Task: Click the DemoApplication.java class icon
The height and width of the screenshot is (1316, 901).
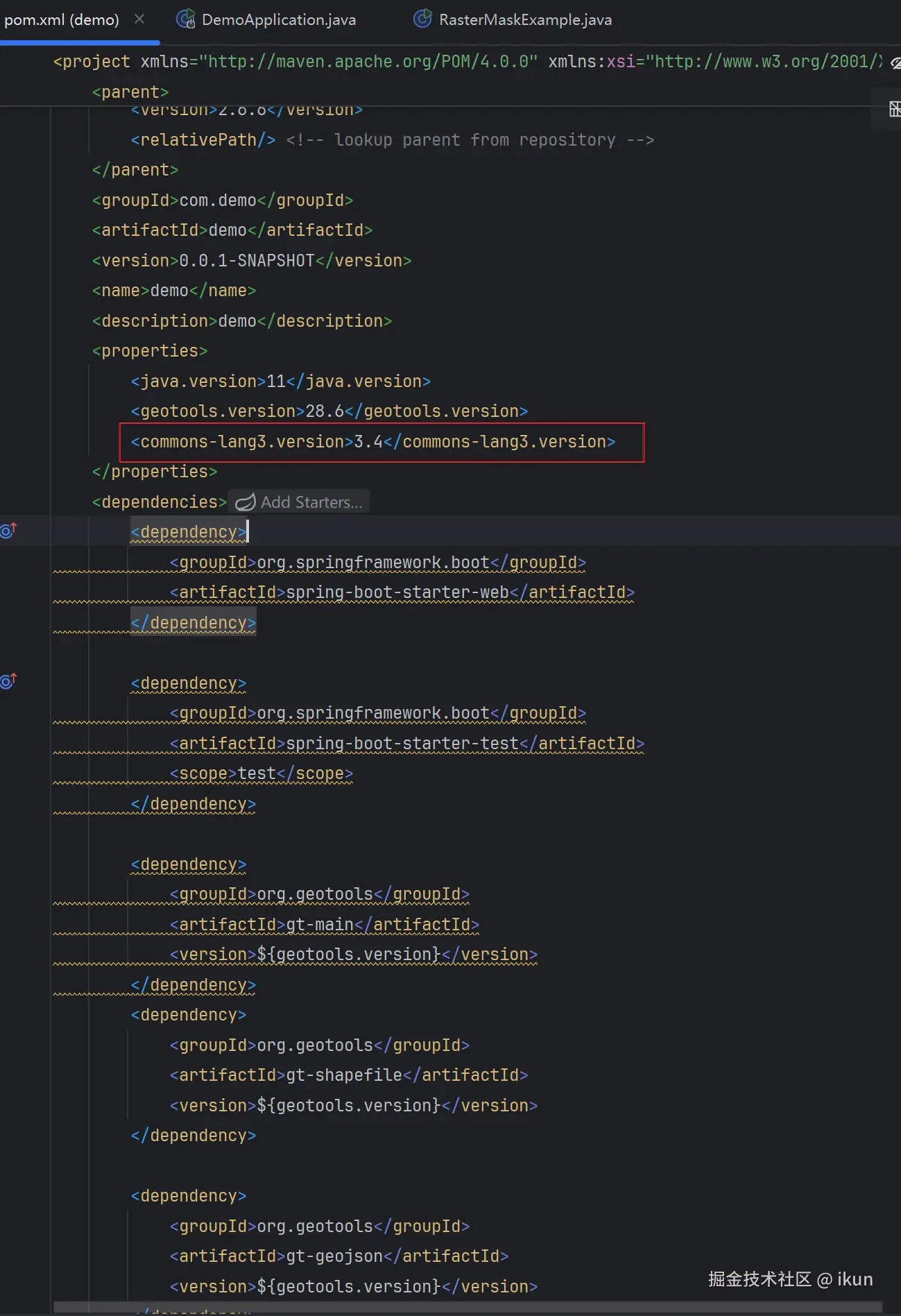Action: tap(185, 19)
